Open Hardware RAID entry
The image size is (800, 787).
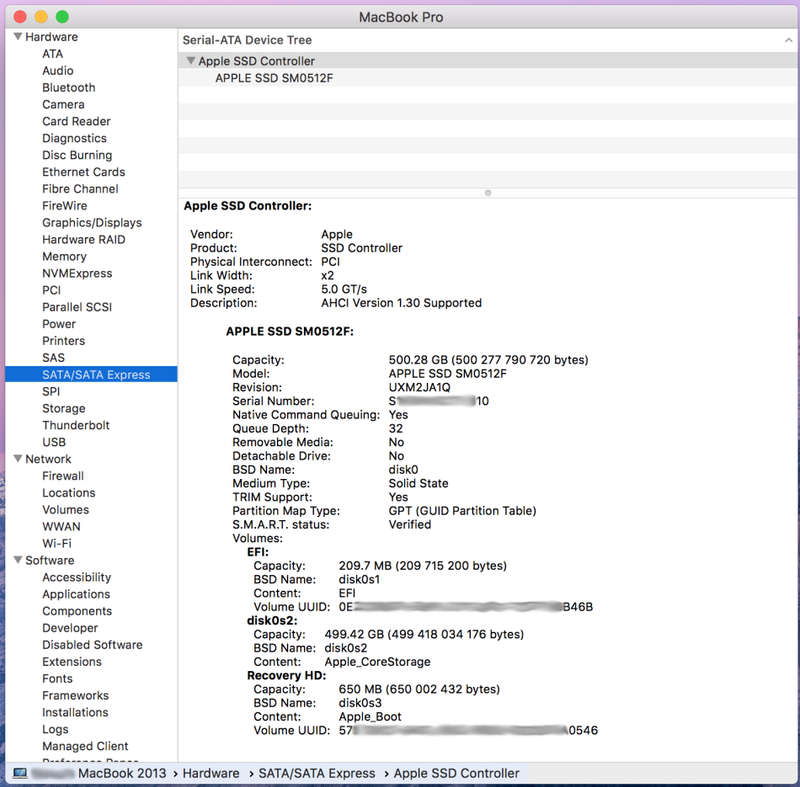click(84, 239)
